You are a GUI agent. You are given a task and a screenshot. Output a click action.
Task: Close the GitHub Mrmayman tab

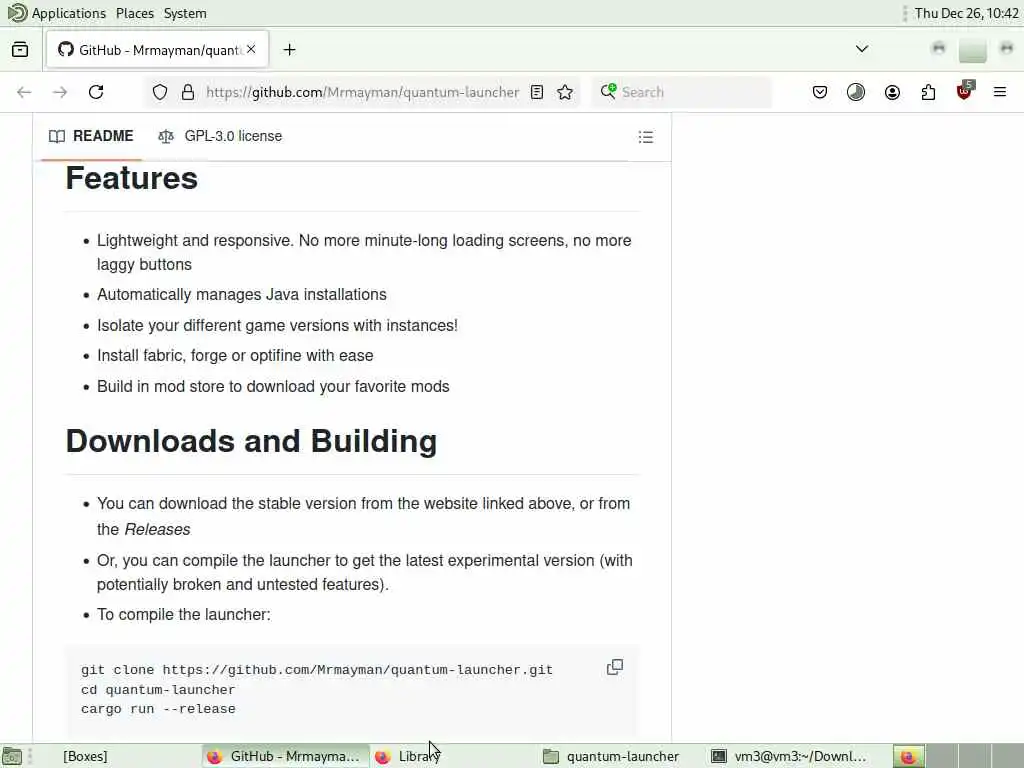click(251, 50)
